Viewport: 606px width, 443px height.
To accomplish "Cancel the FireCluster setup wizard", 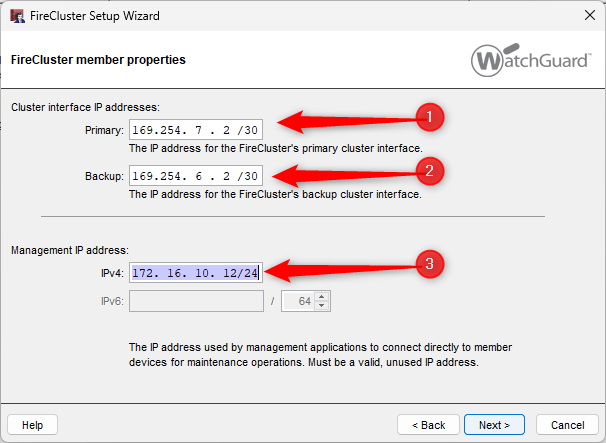I will coord(567,425).
